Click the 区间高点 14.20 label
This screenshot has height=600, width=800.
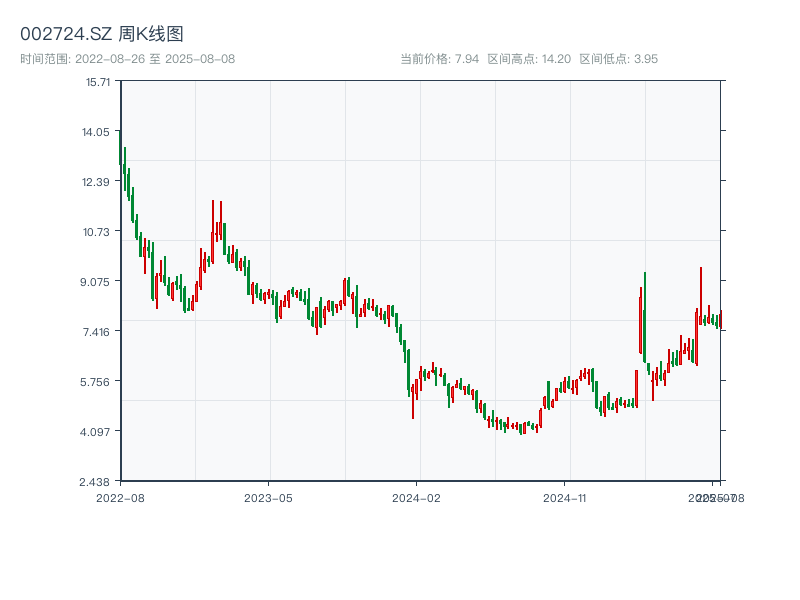529,59
